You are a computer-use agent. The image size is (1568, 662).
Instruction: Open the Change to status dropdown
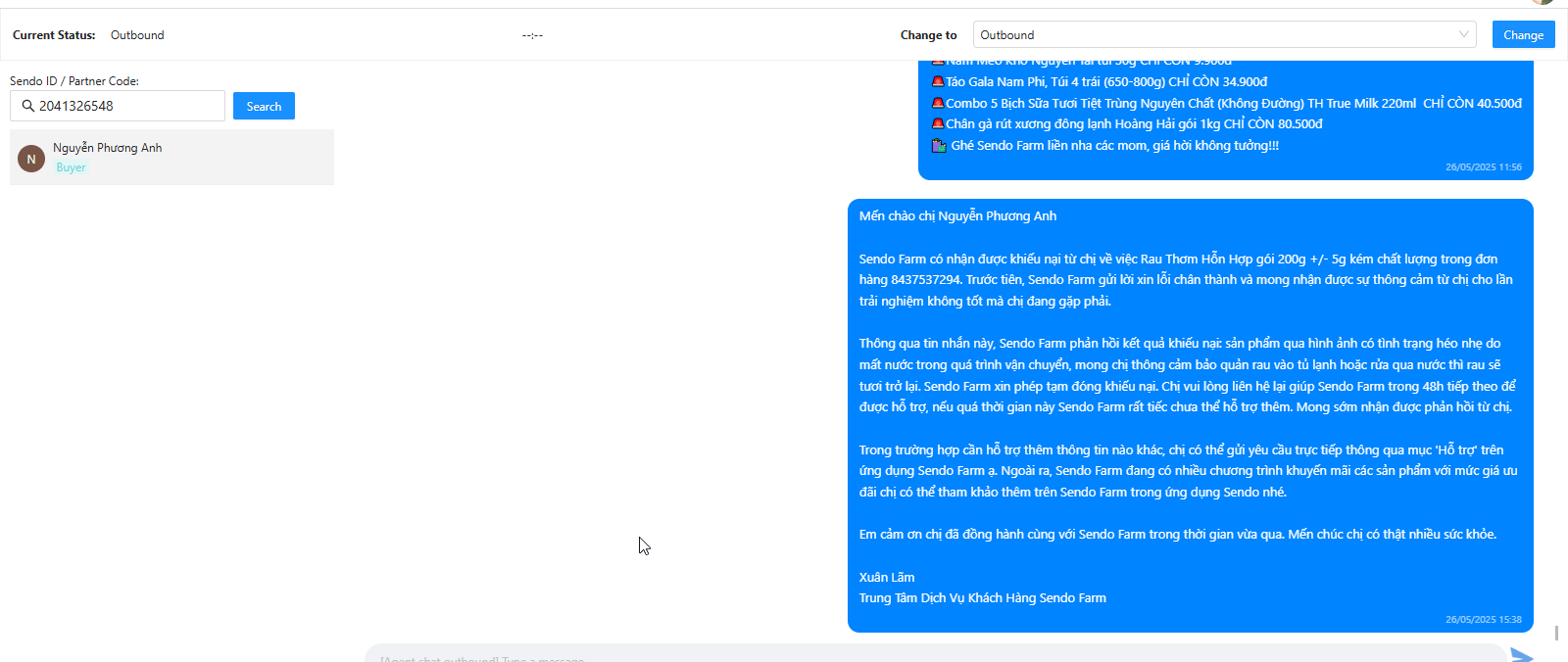[1224, 34]
